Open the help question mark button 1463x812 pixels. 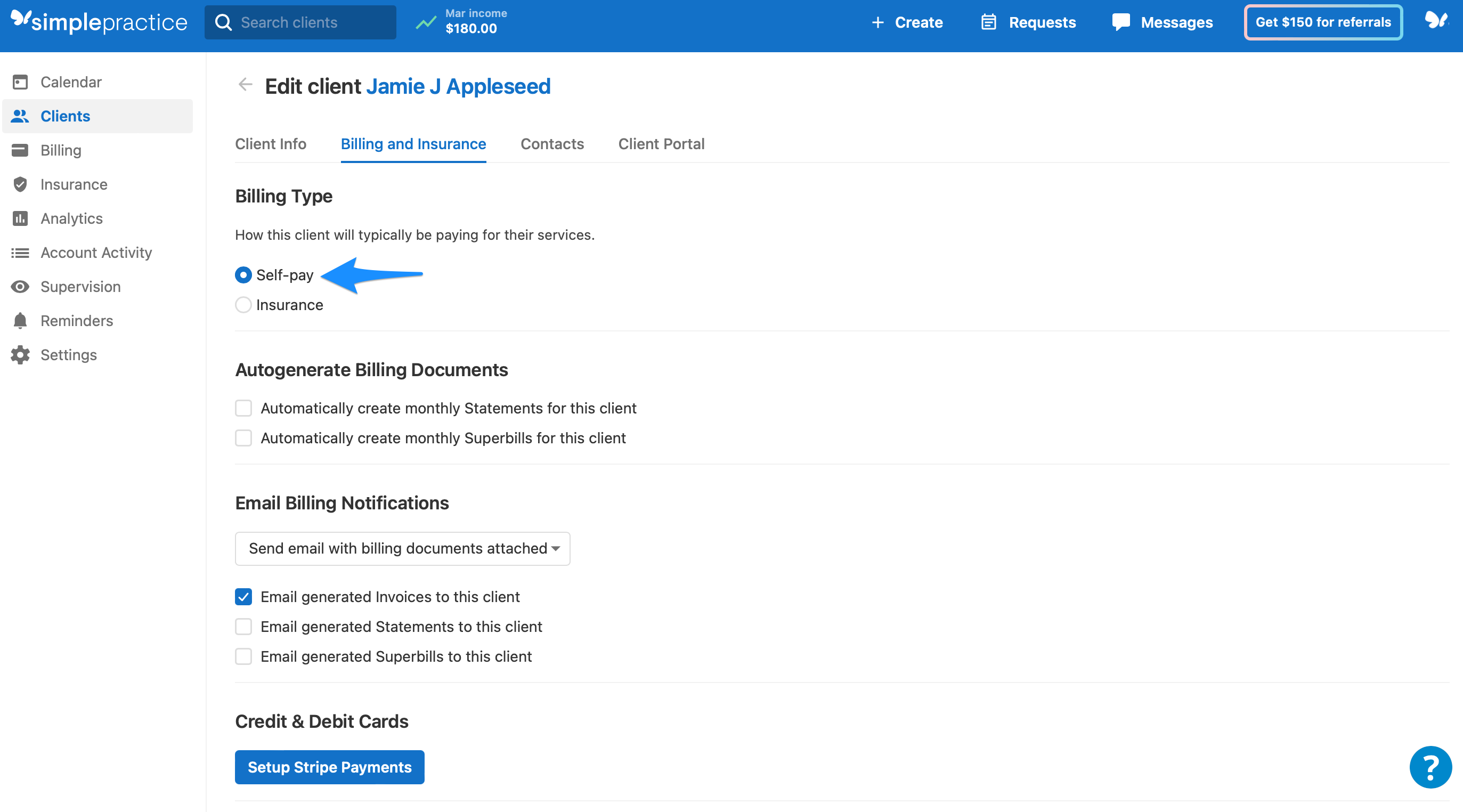(x=1430, y=767)
